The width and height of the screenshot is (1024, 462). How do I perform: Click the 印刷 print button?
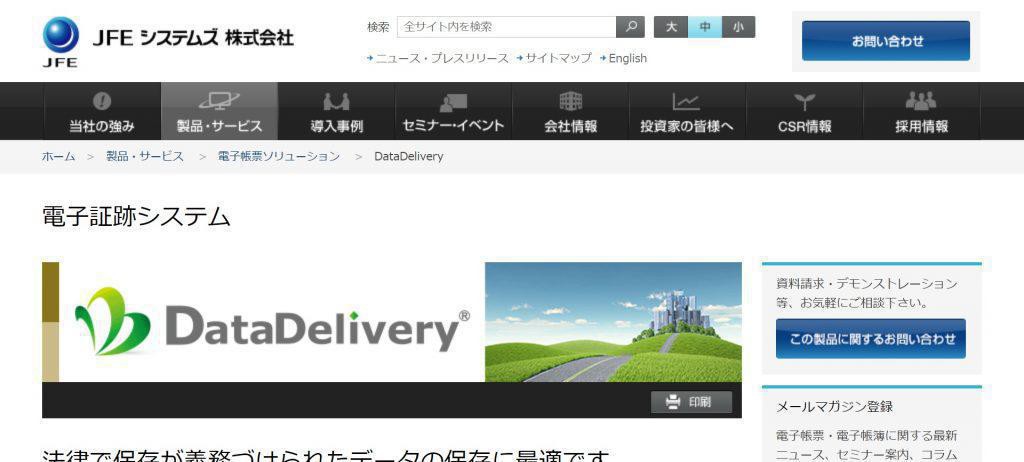[x=692, y=402]
